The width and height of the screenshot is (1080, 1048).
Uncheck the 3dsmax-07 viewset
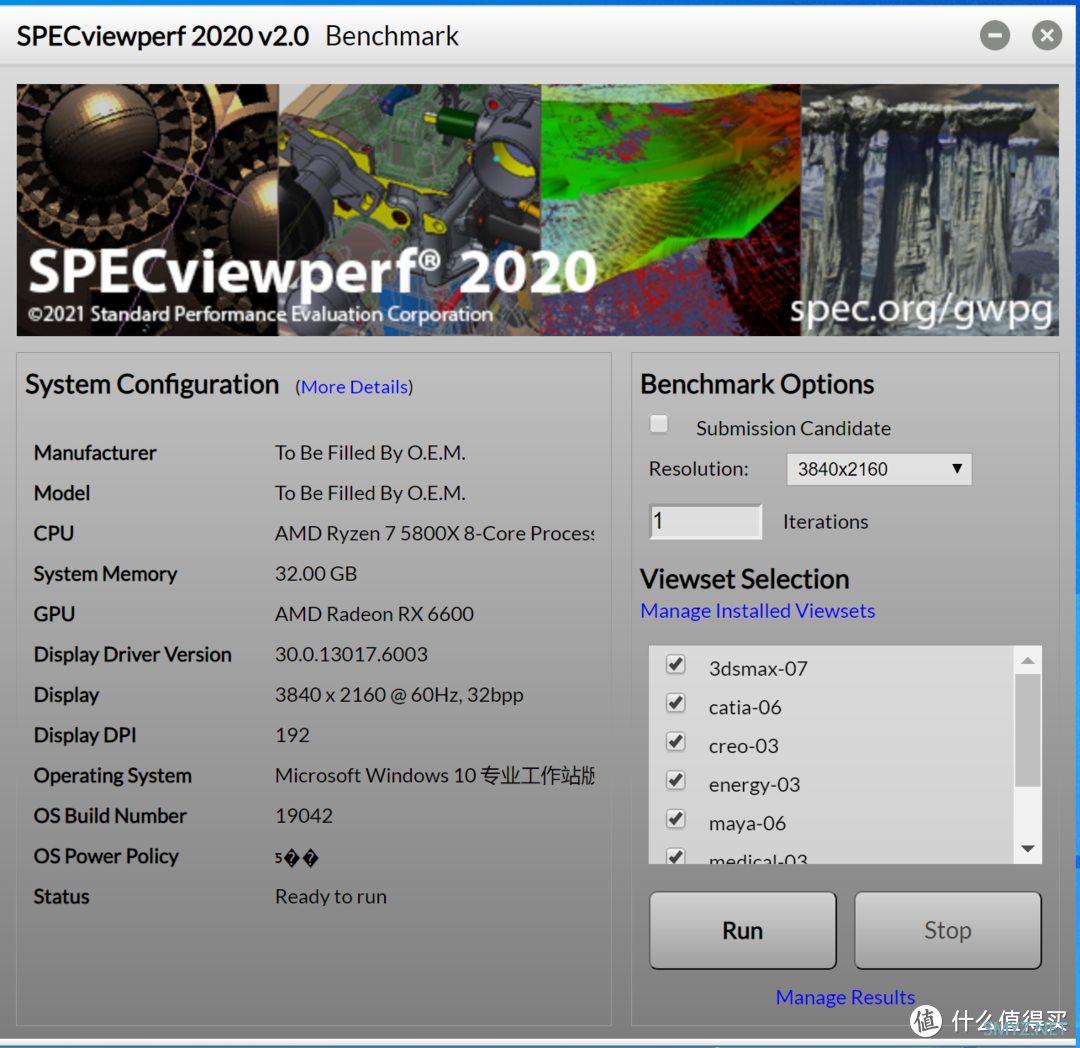(x=676, y=664)
